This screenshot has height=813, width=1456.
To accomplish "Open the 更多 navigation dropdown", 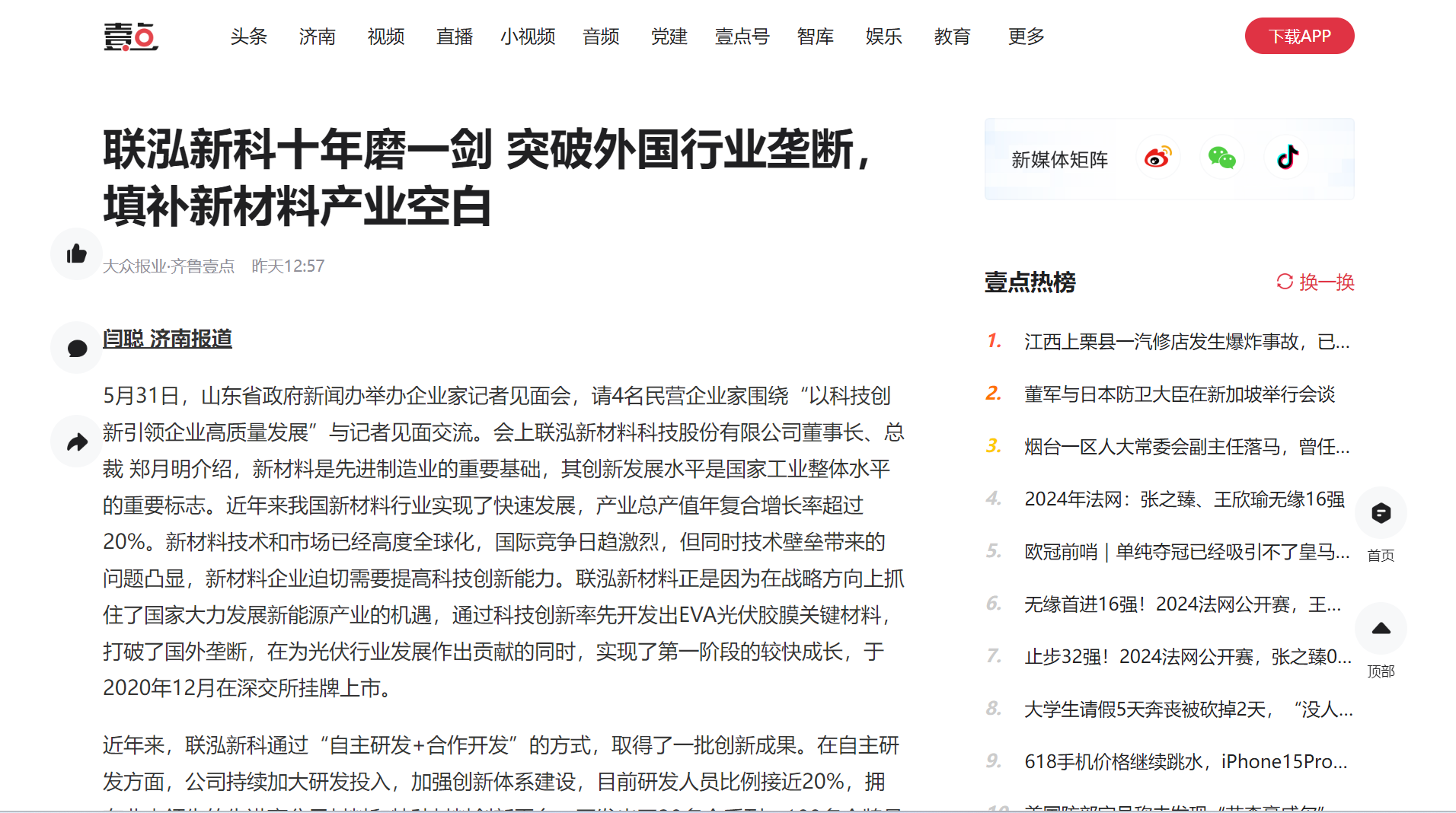I will coord(1025,37).
